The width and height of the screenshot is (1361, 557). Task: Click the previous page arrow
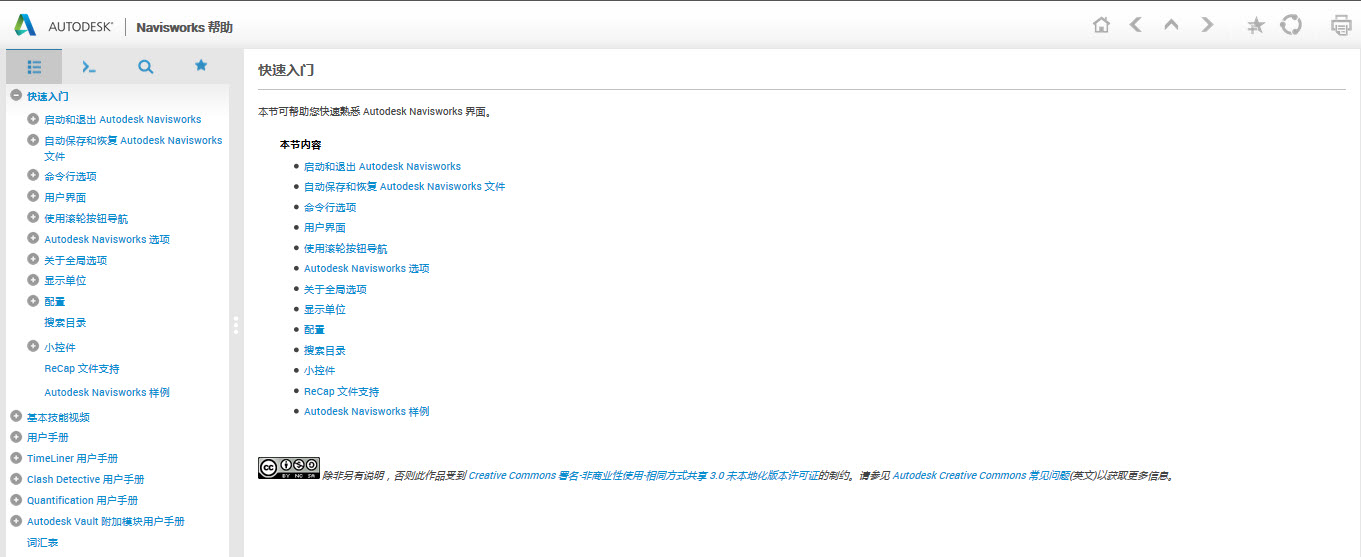coord(1136,25)
